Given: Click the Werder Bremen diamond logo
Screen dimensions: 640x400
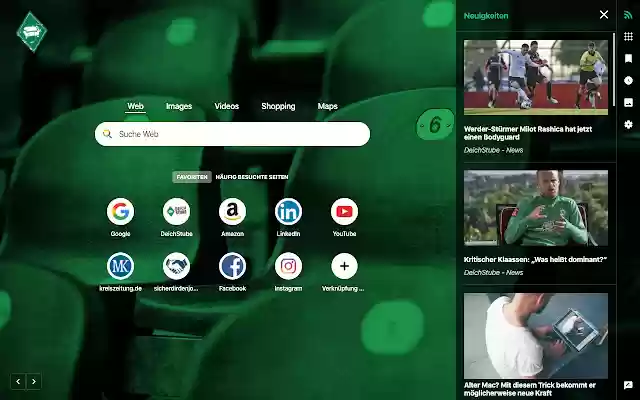Looking at the screenshot, I should (32, 31).
